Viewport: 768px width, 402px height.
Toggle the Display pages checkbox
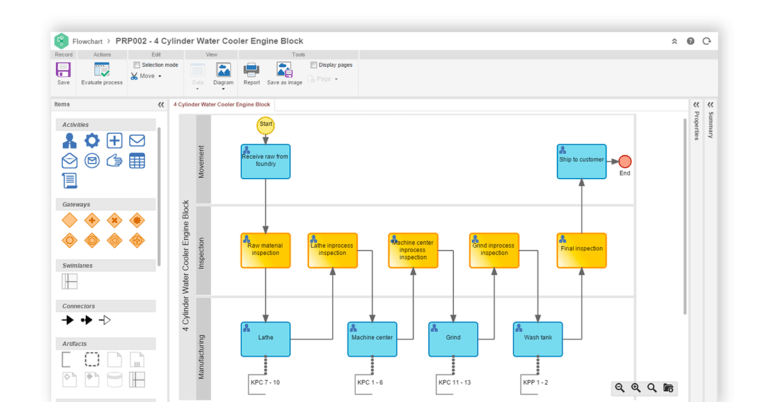point(314,65)
